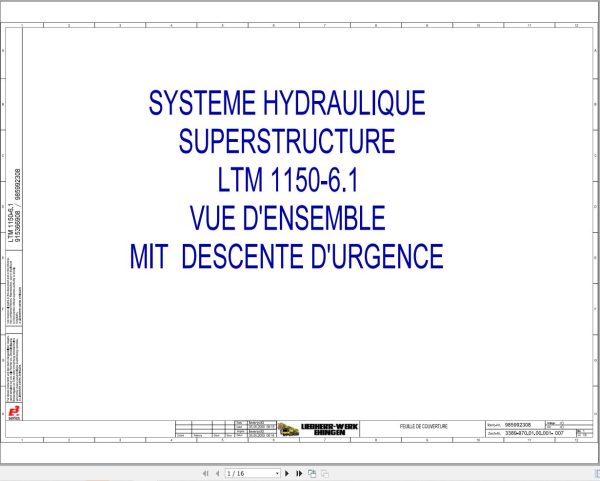Click the 'SYSTEME HYDRAULIQUE' title text
600x481 pixels.
287,103
